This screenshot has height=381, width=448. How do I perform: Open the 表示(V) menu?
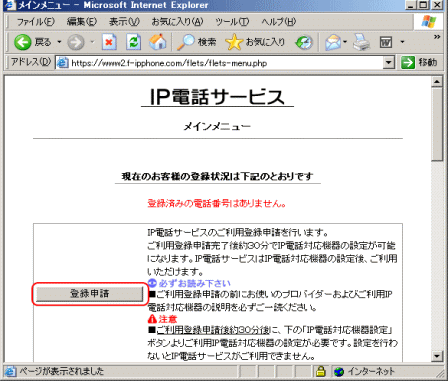124,22
